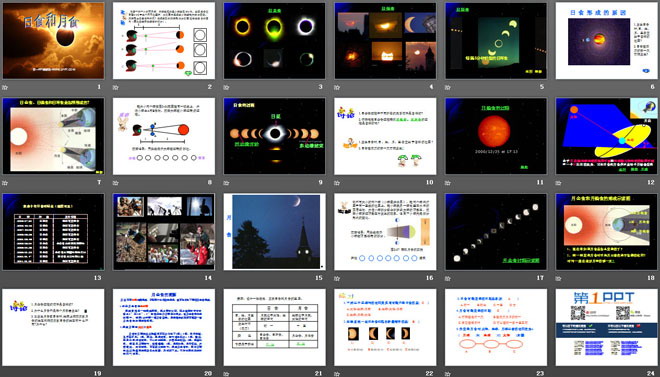
Task: Select slide 20 with blue text paragraphs
Action: click(x=164, y=327)
